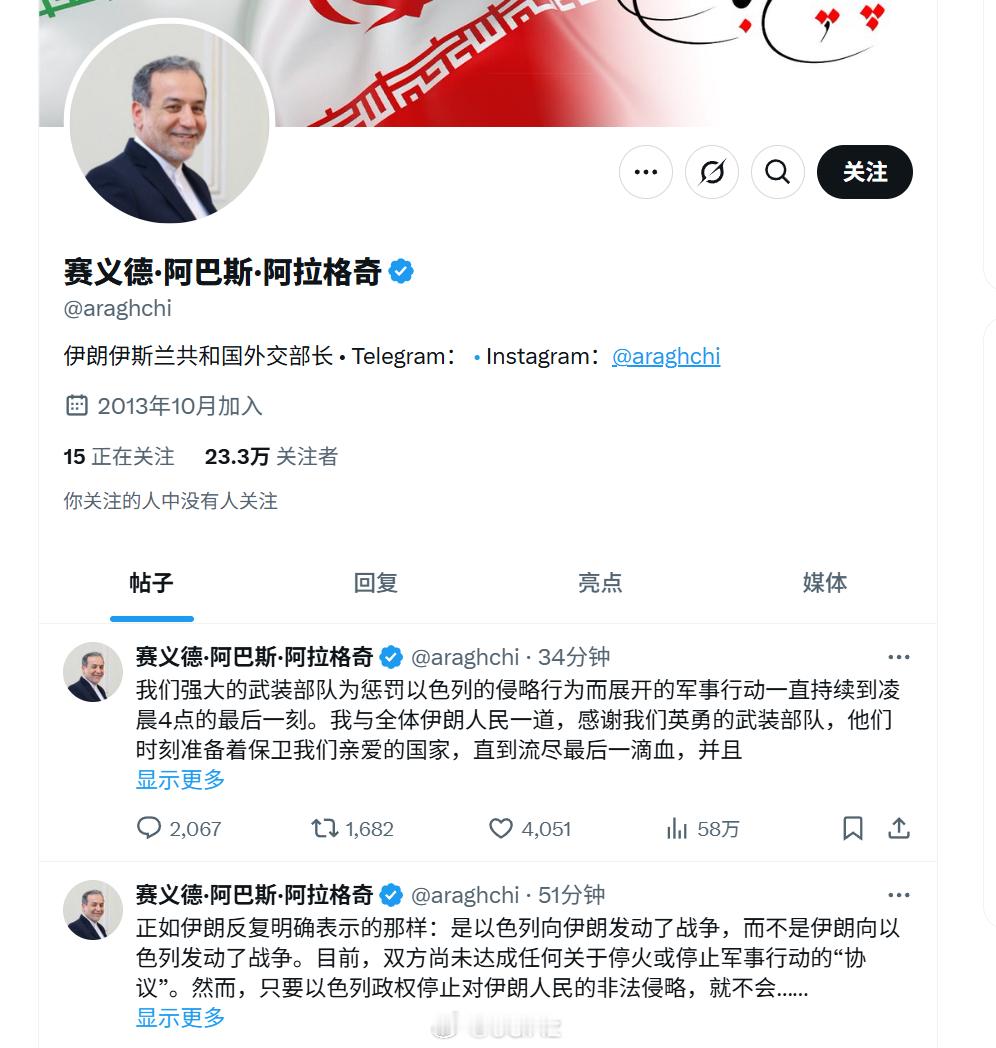Open the large profile avatar photo

[170, 123]
